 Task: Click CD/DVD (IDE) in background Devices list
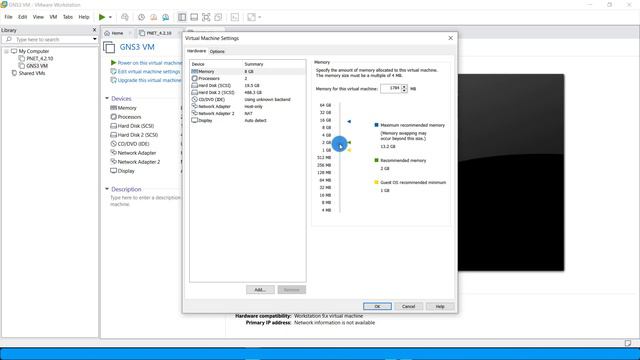[x=133, y=144]
